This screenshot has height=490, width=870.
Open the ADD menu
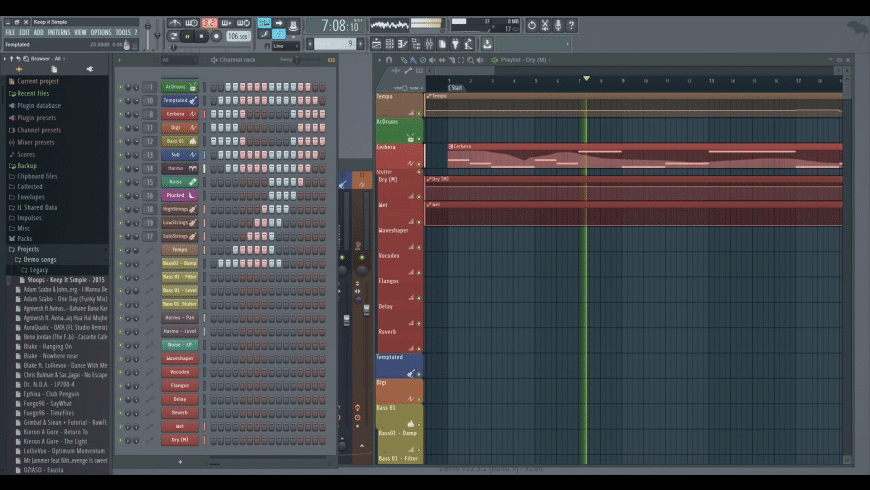click(38, 33)
